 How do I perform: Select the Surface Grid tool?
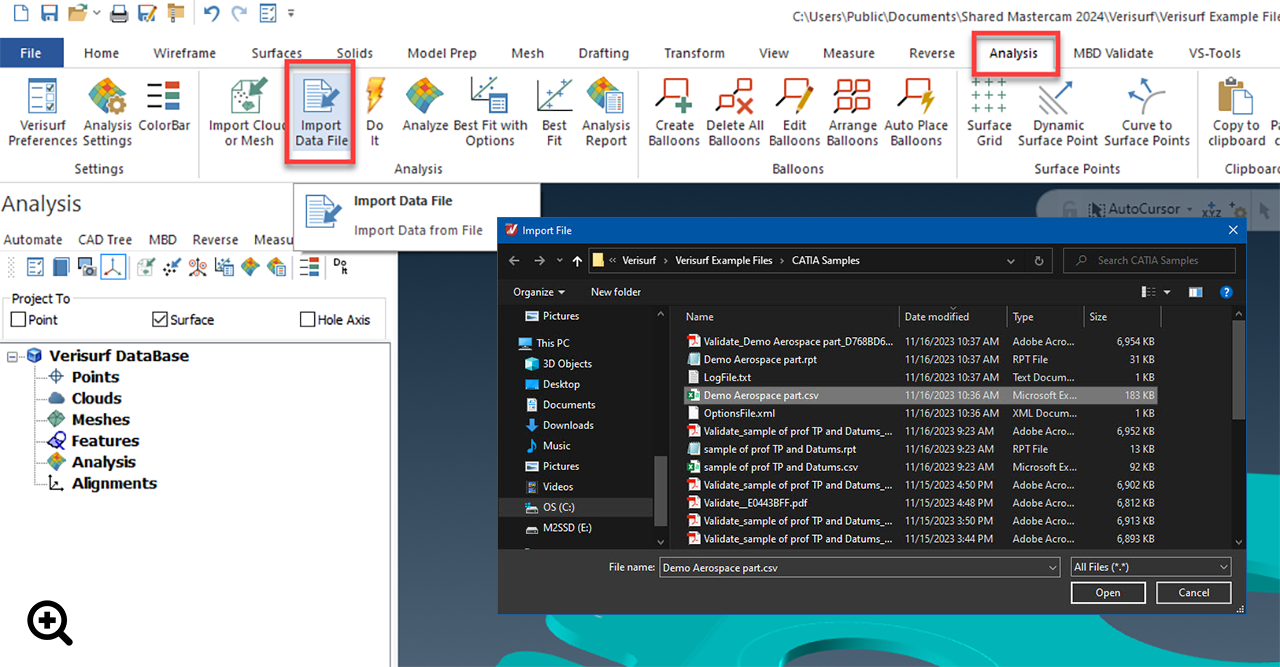(x=989, y=111)
